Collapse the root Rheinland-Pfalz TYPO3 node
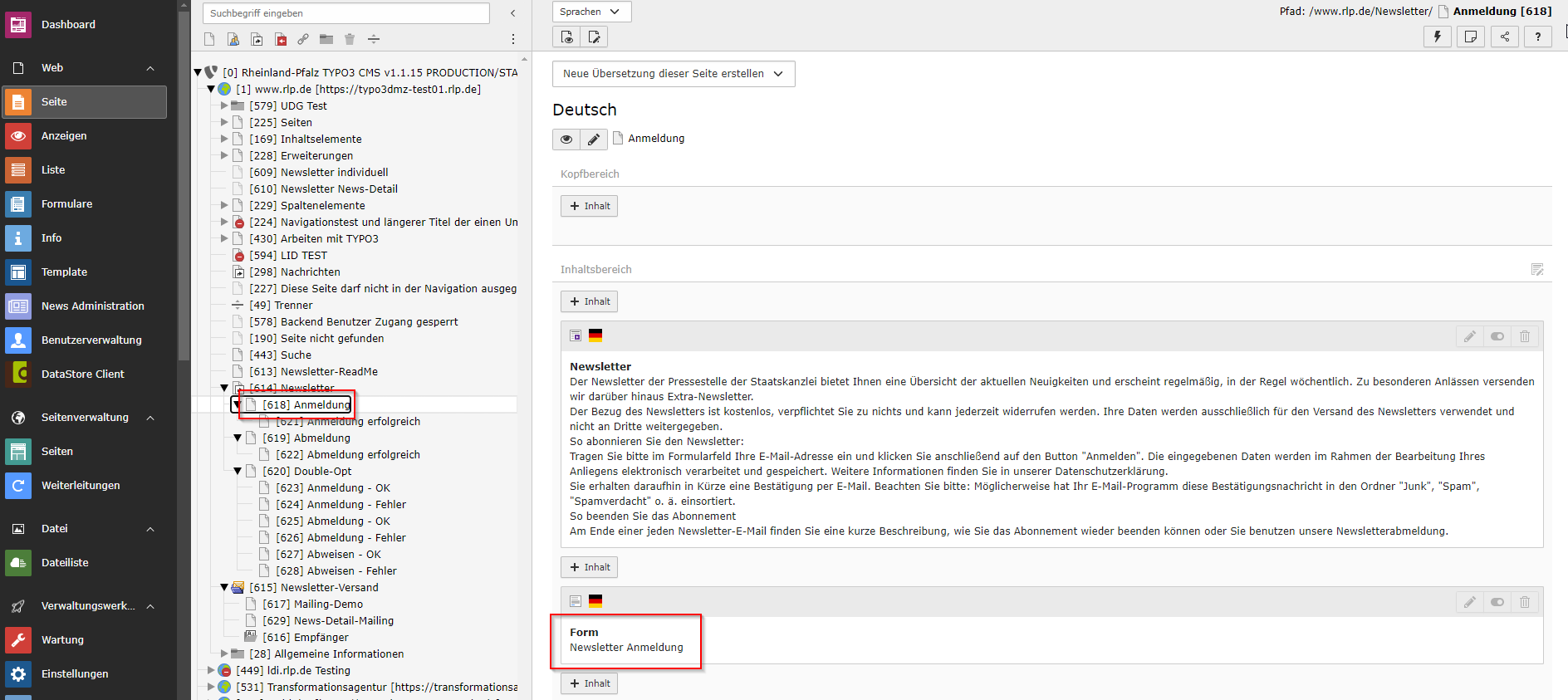 198,73
